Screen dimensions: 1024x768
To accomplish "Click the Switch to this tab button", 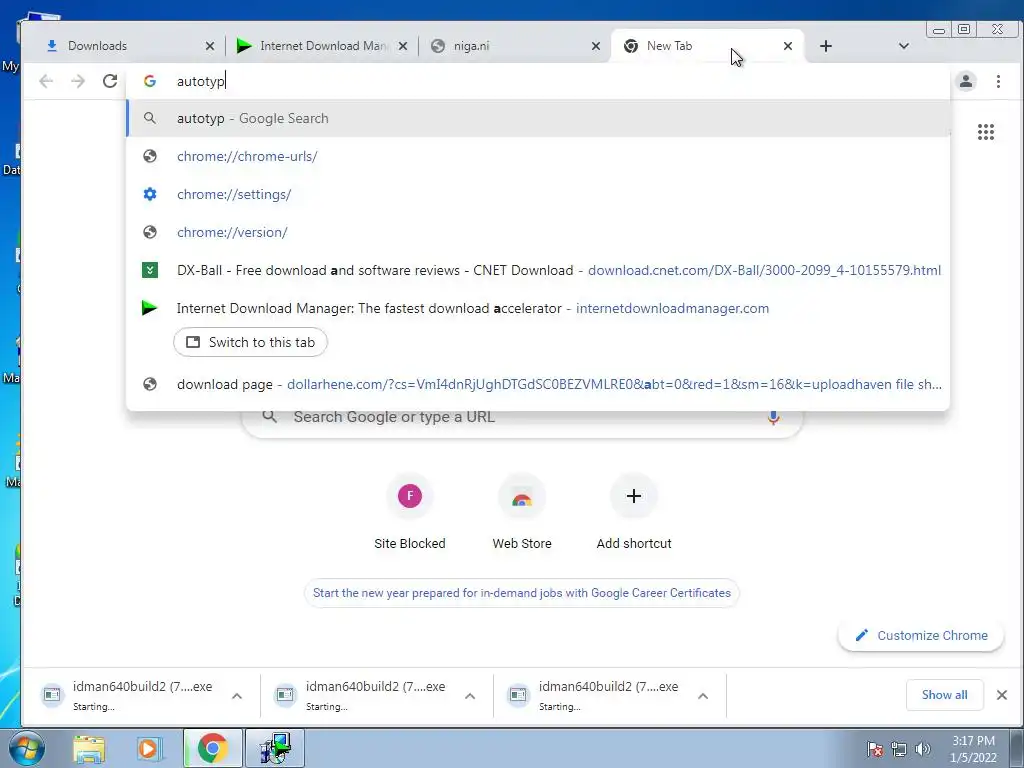I will point(250,342).
